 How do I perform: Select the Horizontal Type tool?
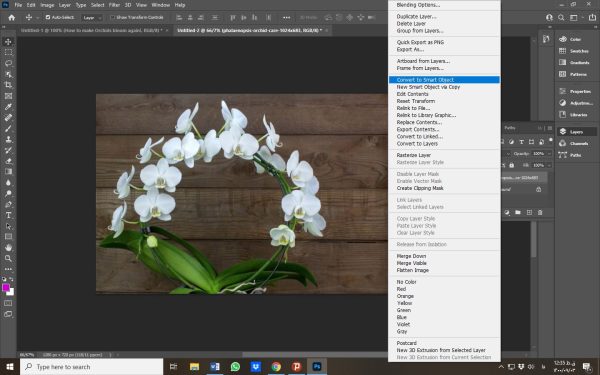[x=8, y=215]
